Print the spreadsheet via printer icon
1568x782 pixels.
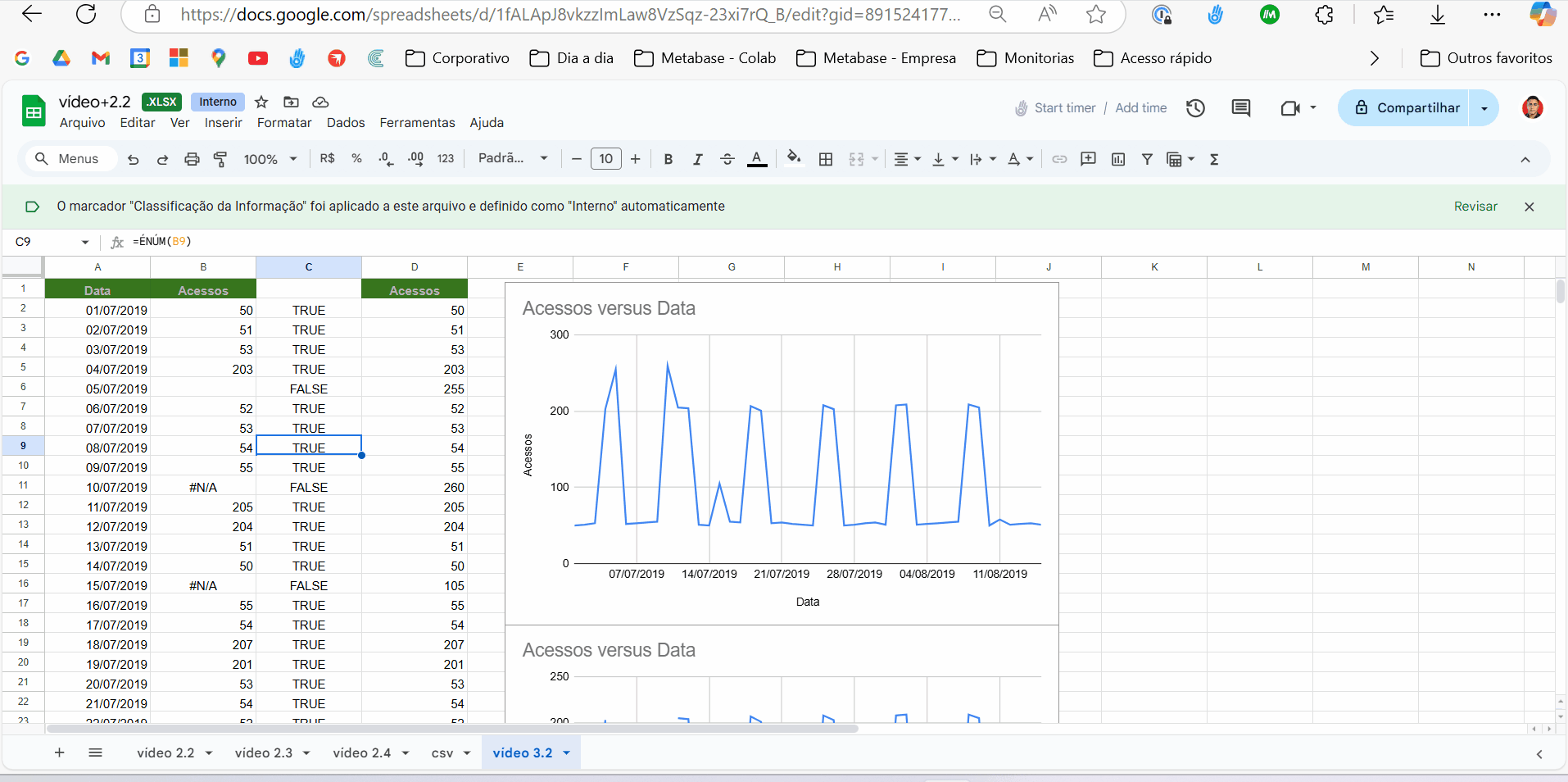point(192,159)
